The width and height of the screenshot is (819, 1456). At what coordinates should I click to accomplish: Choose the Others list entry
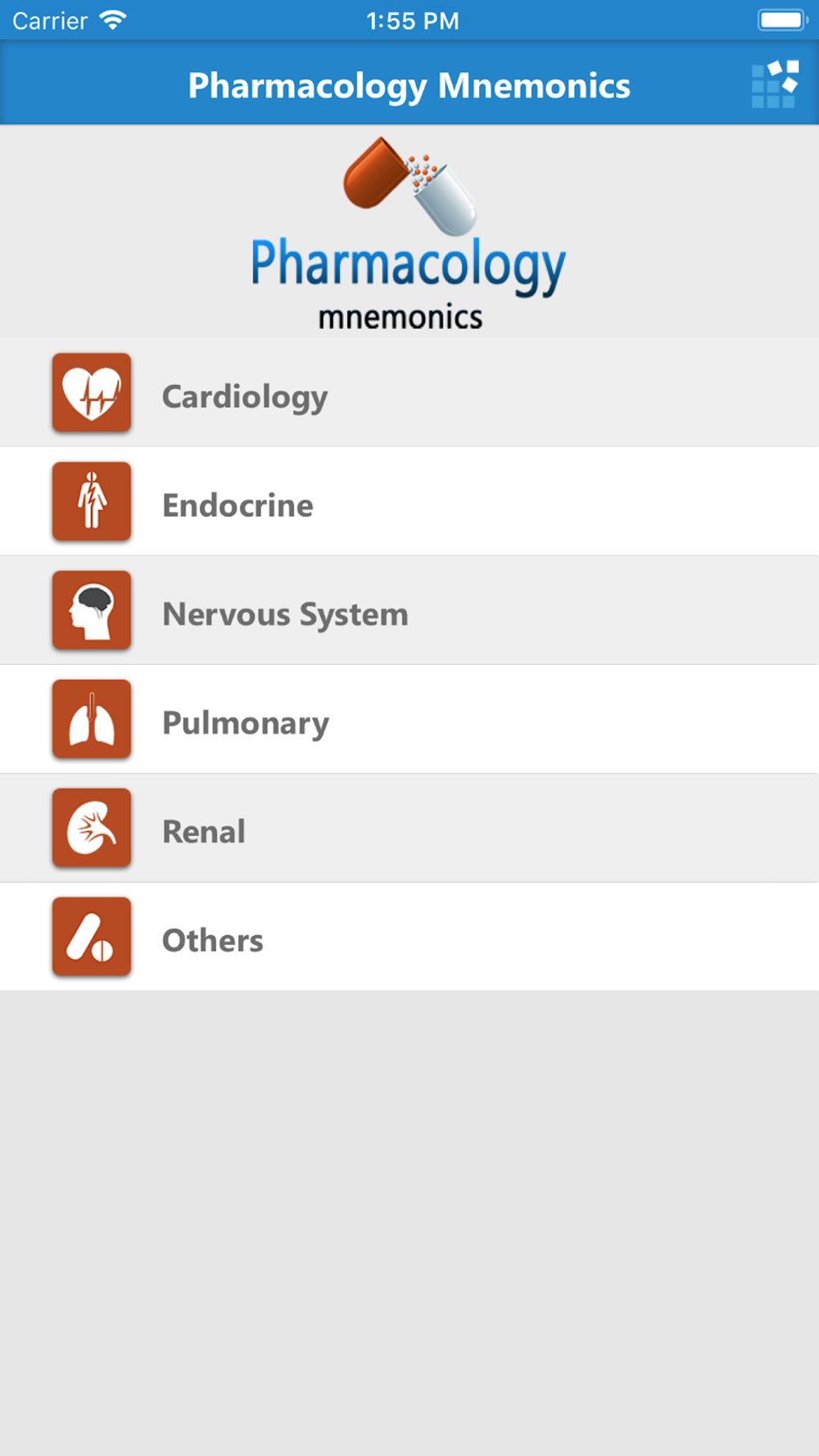click(x=409, y=937)
